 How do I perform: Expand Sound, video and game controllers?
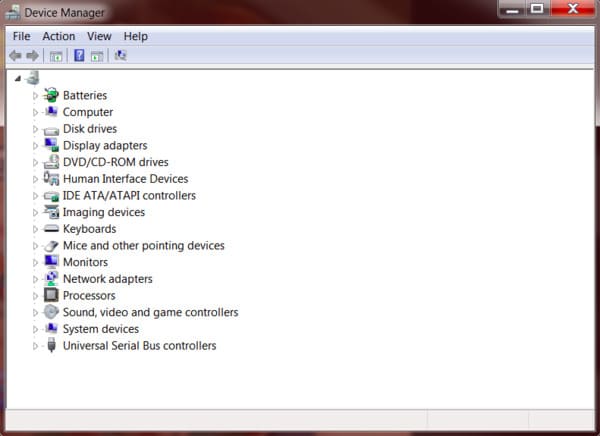click(35, 312)
